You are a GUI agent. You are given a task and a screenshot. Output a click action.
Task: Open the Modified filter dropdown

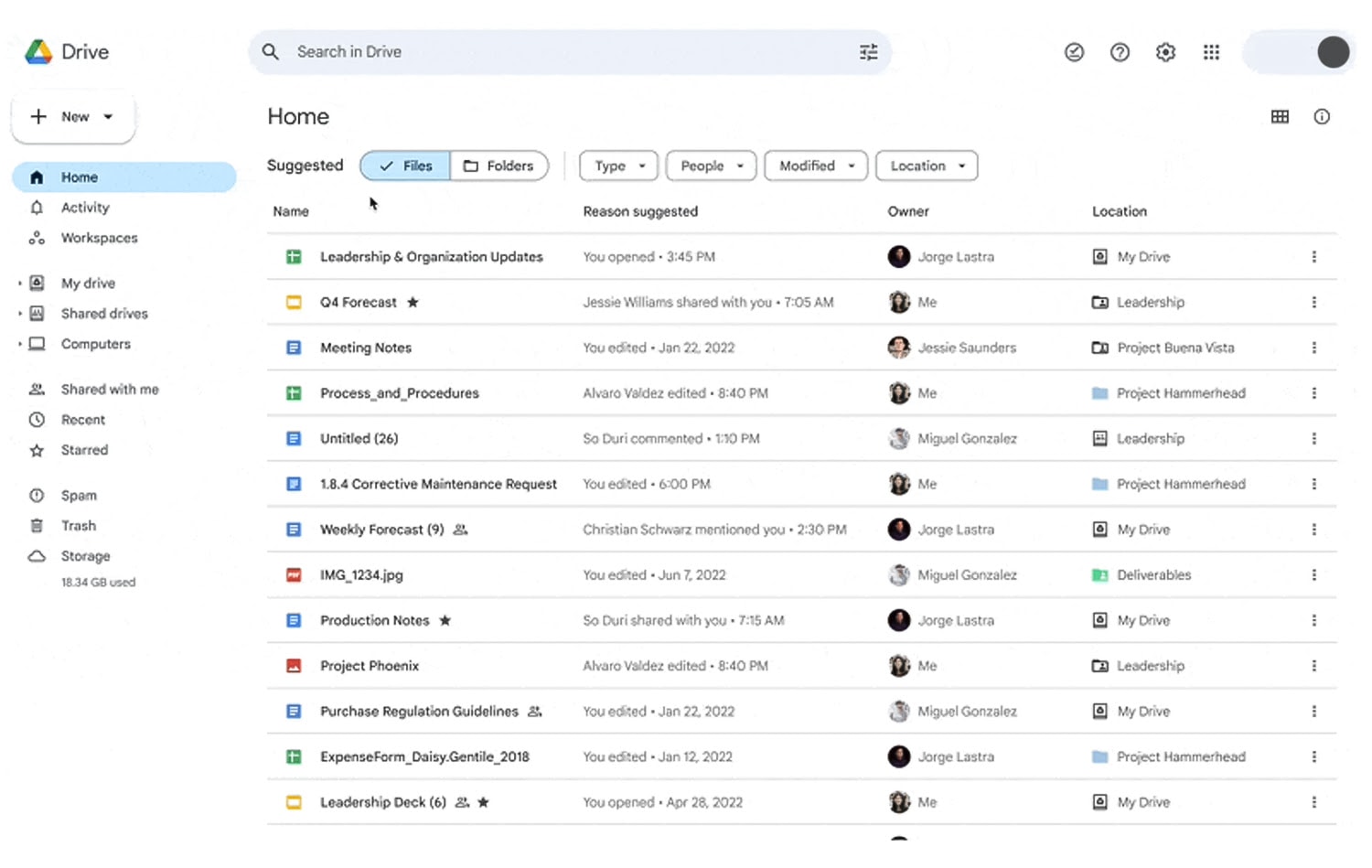[x=815, y=166]
